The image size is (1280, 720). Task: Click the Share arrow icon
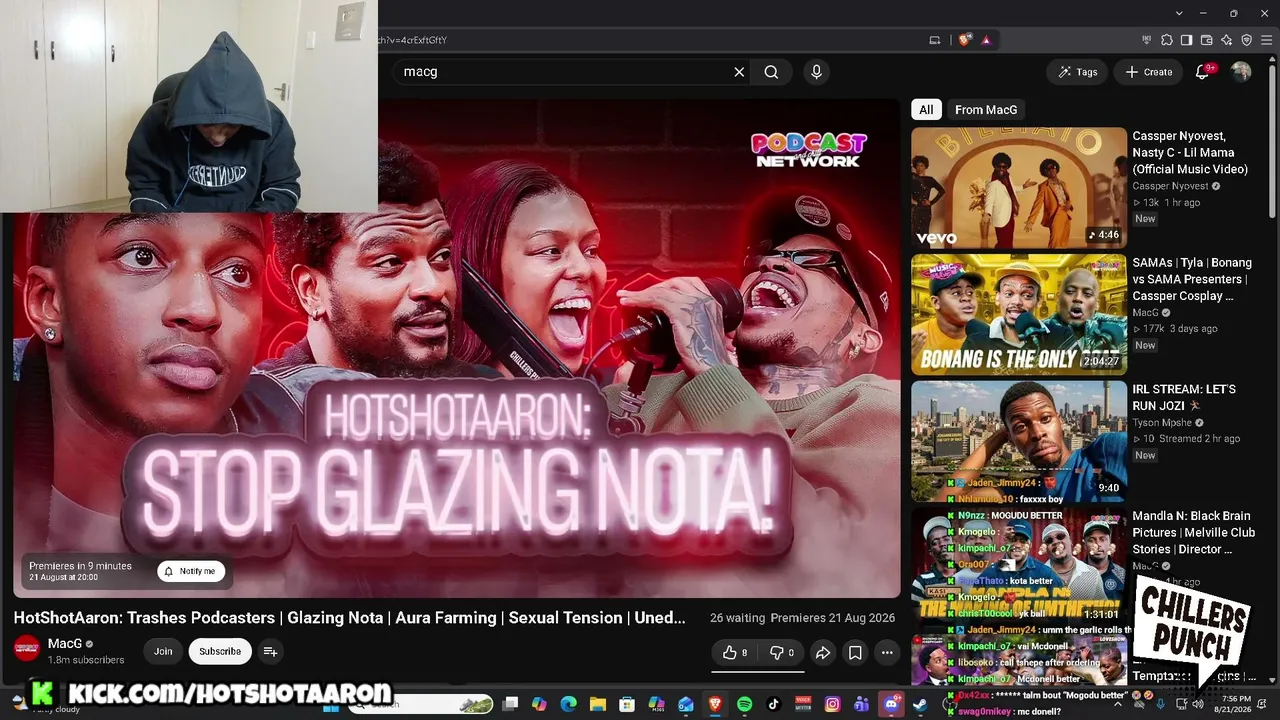coord(822,653)
